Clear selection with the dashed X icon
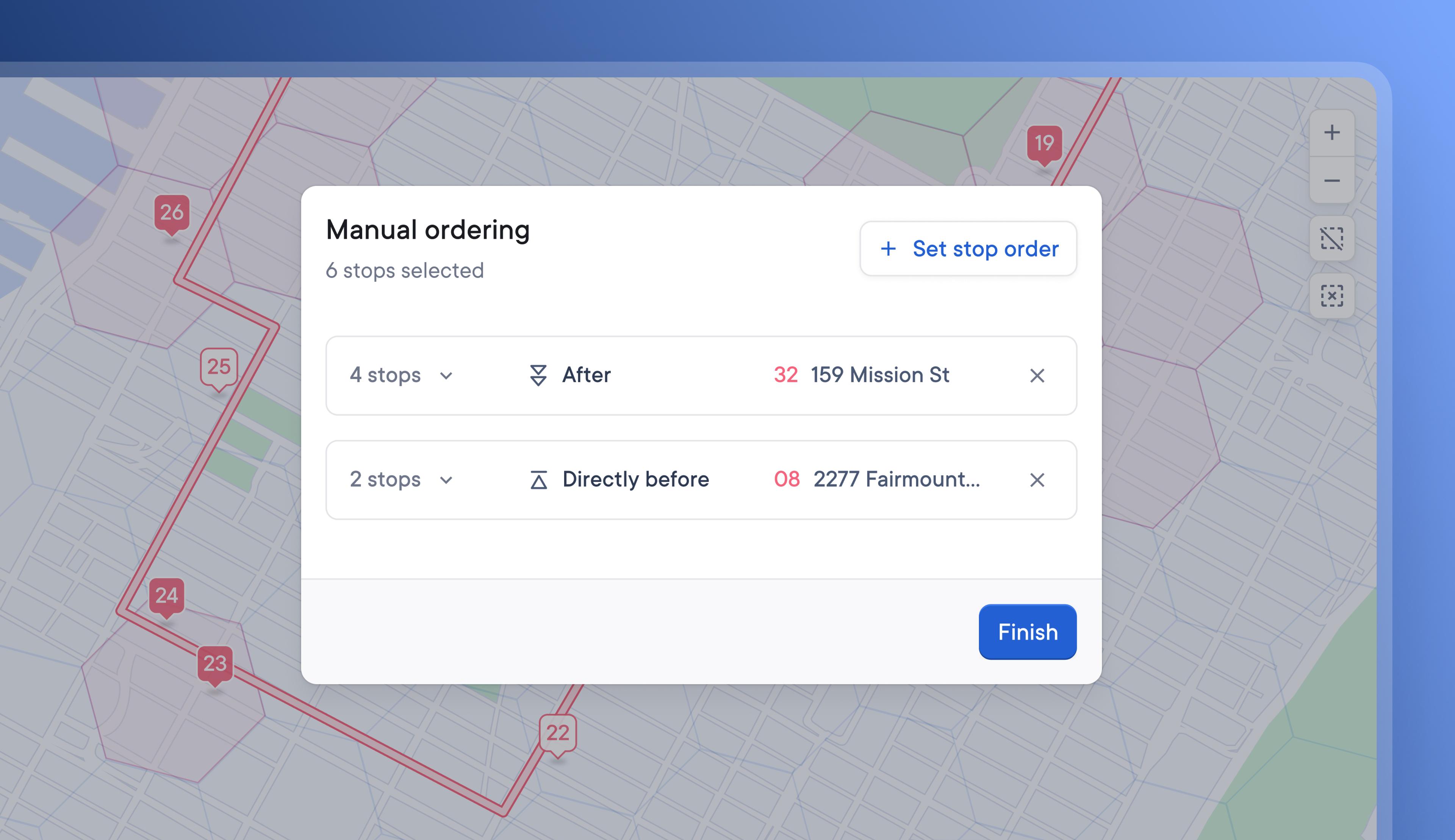The height and width of the screenshot is (840, 1455). (x=1331, y=296)
